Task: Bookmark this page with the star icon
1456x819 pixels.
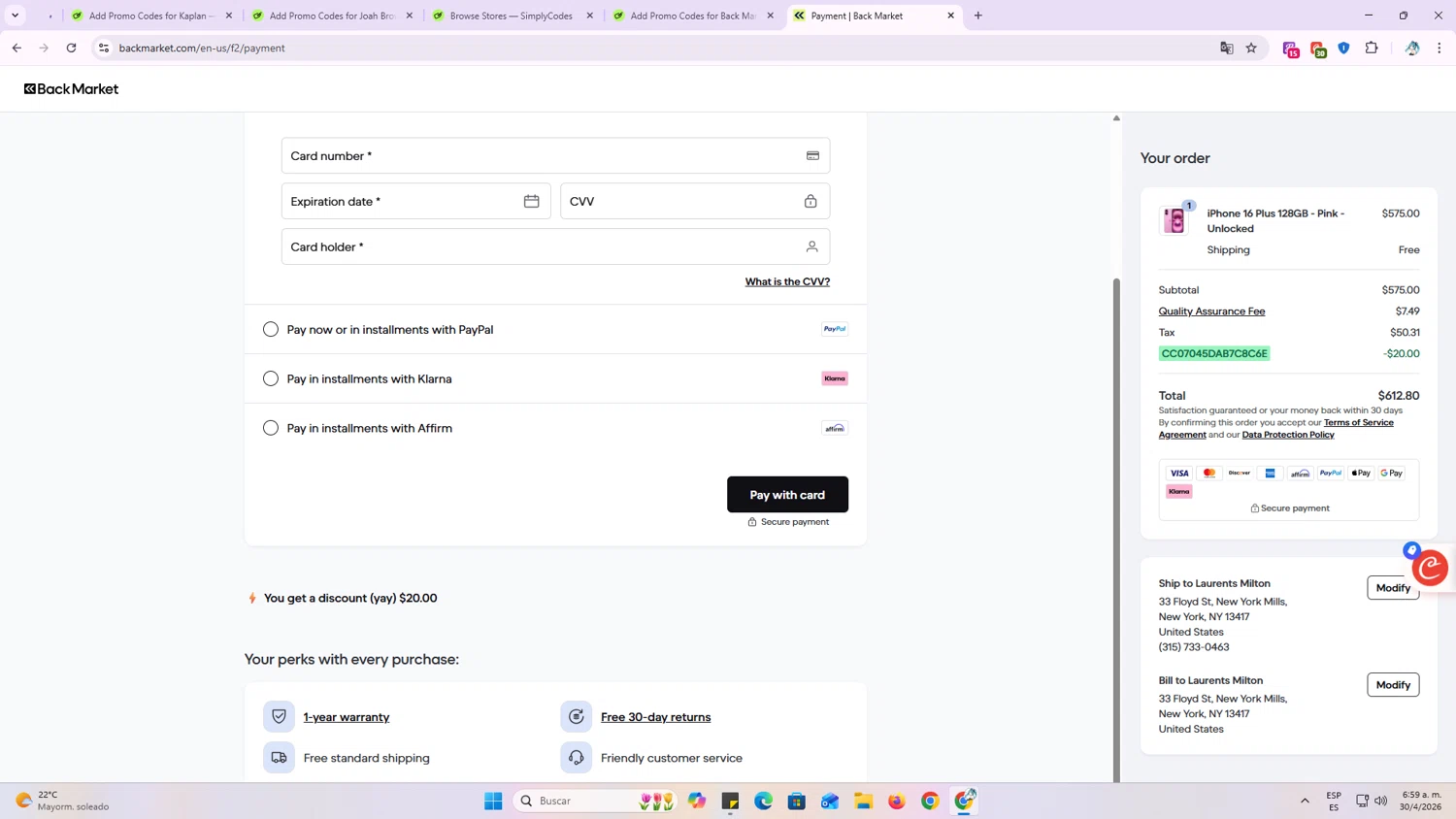Action: [1251, 48]
